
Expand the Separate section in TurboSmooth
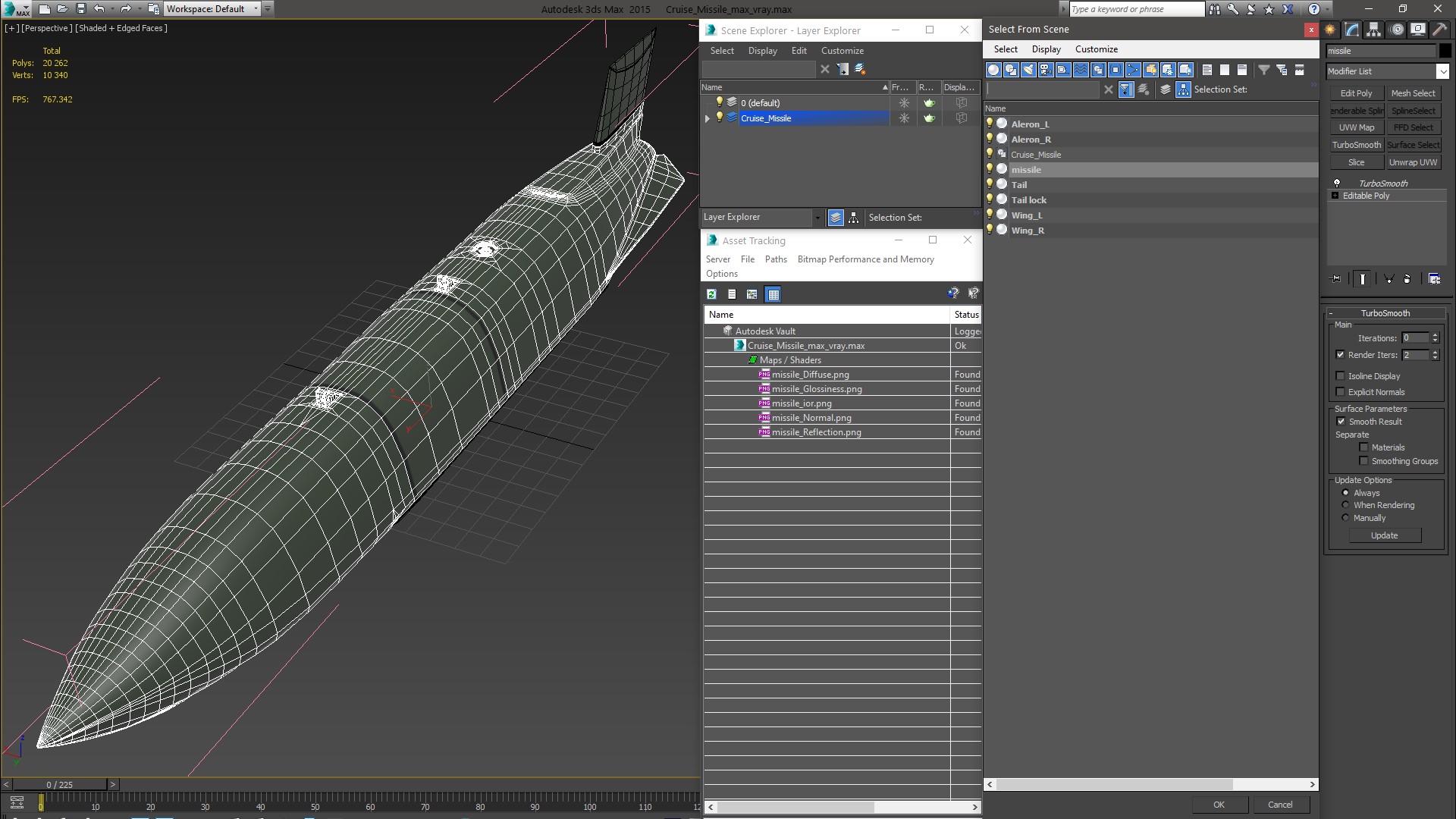(x=1349, y=434)
